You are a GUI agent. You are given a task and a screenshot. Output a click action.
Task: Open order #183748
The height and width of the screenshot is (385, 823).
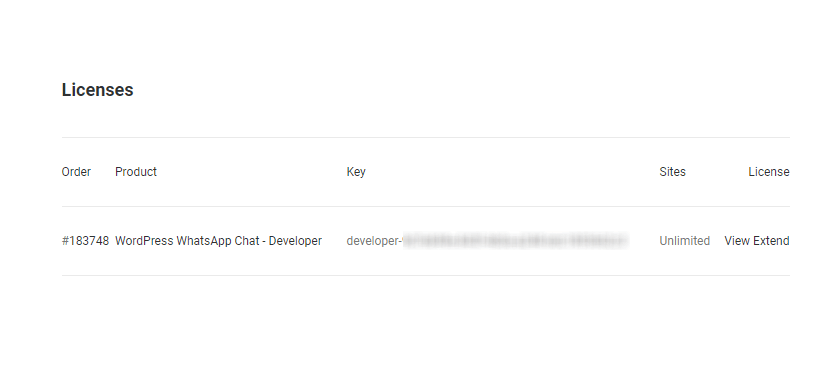pyautogui.click(x=85, y=241)
